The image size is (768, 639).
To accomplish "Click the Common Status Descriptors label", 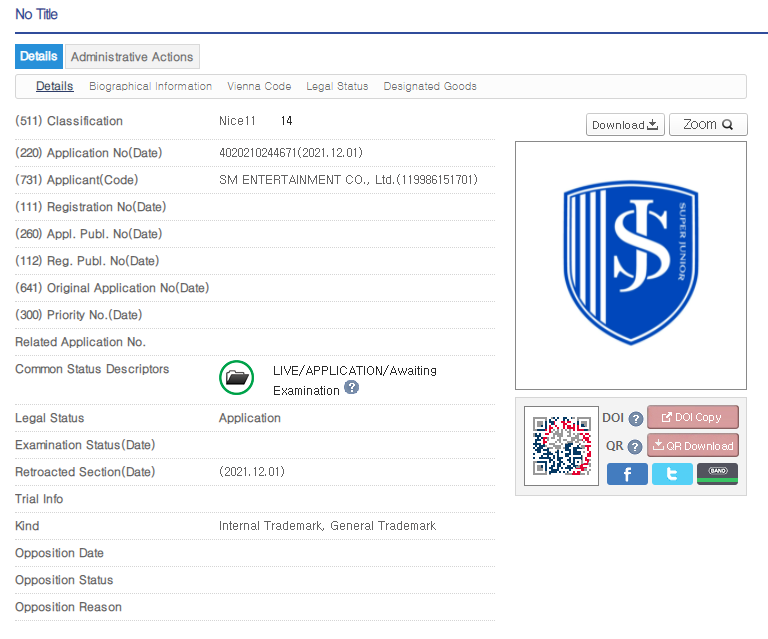I will [x=92, y=369].
